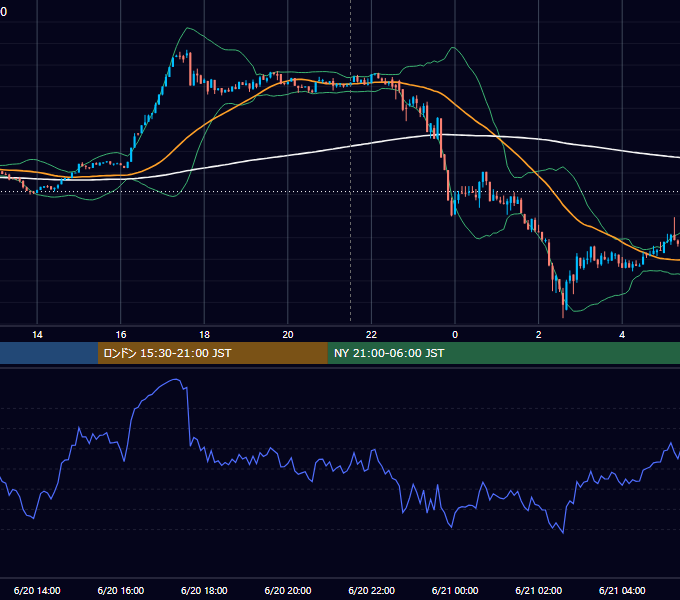
Task: Click the 6/20 22:00 time label
Action: pos(371,590)
